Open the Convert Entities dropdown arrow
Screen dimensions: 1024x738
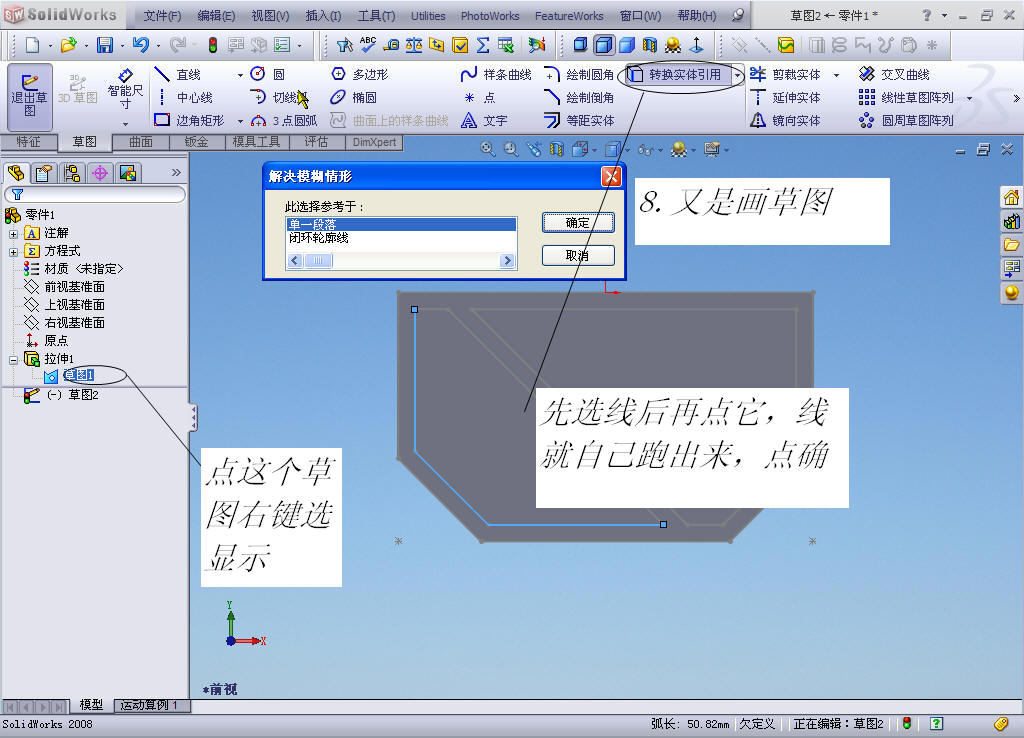coord(737,75)
